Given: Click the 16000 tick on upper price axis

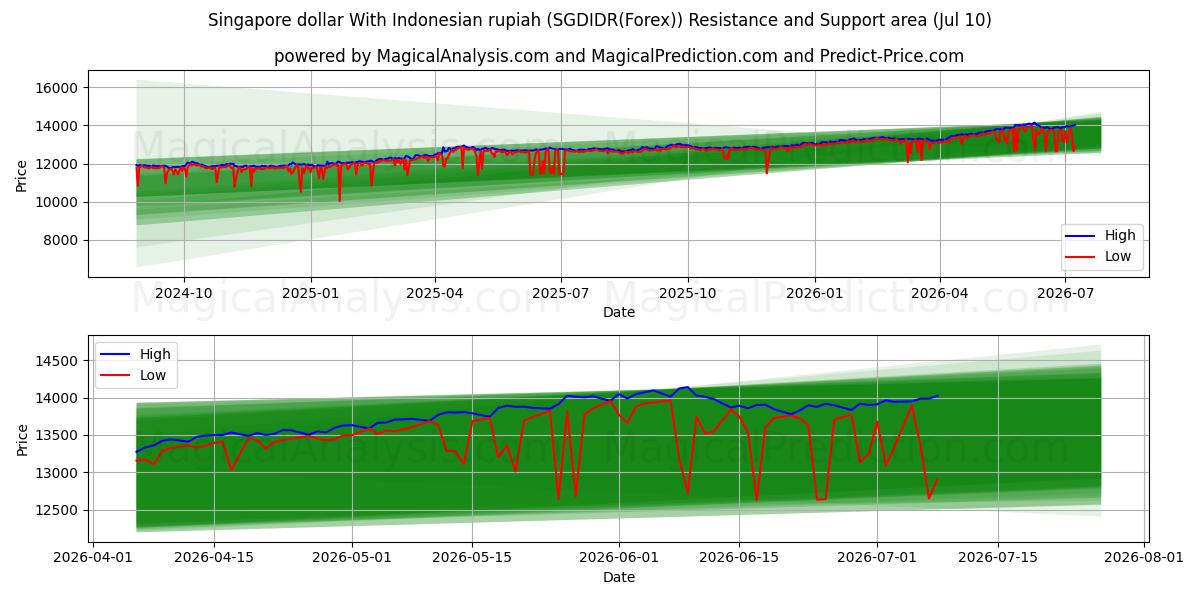Looking at the screenshot, I should [x=58, y=88].
